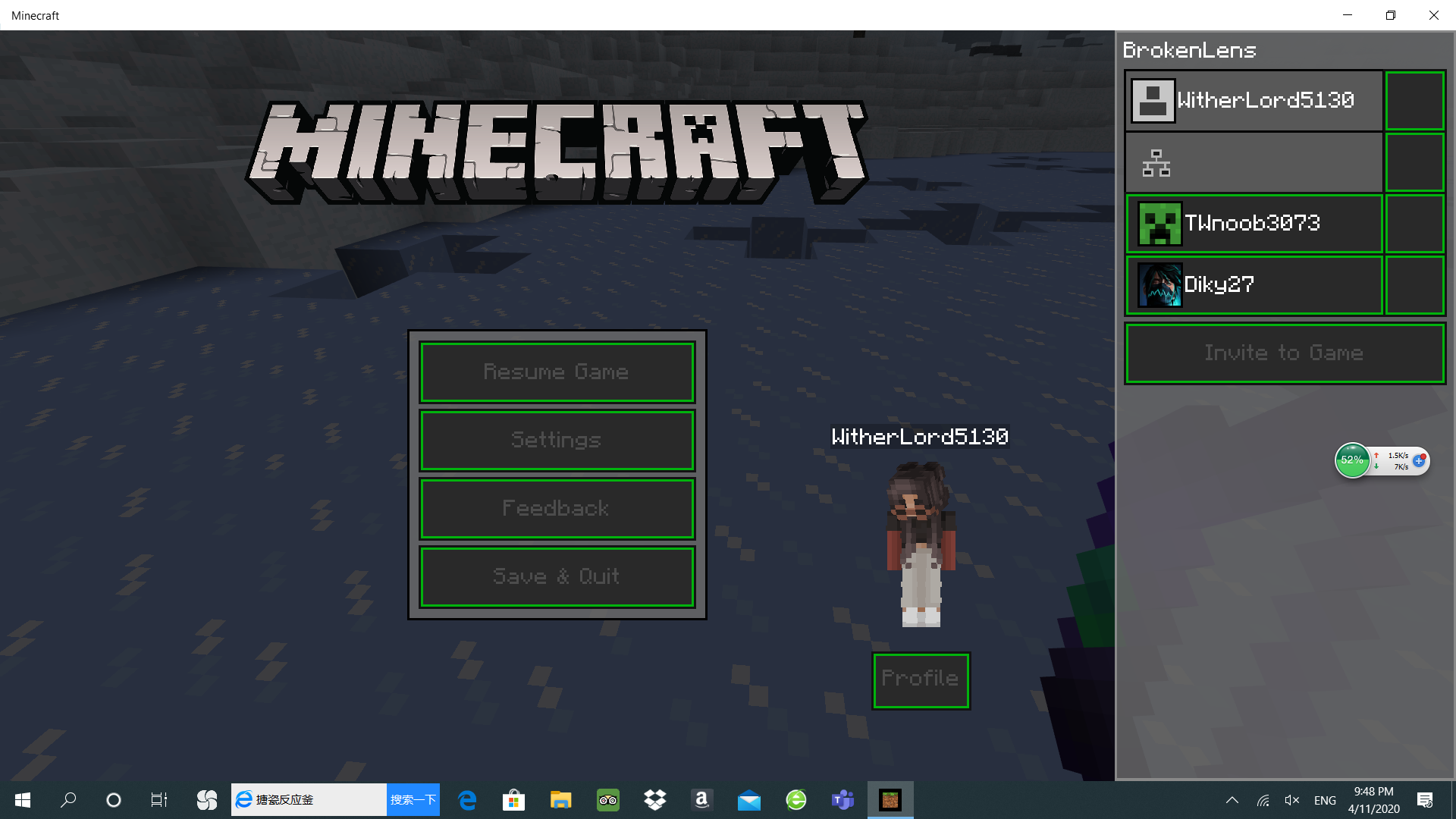Click the WitherLord5130 character skin preview

click(921, 544)
